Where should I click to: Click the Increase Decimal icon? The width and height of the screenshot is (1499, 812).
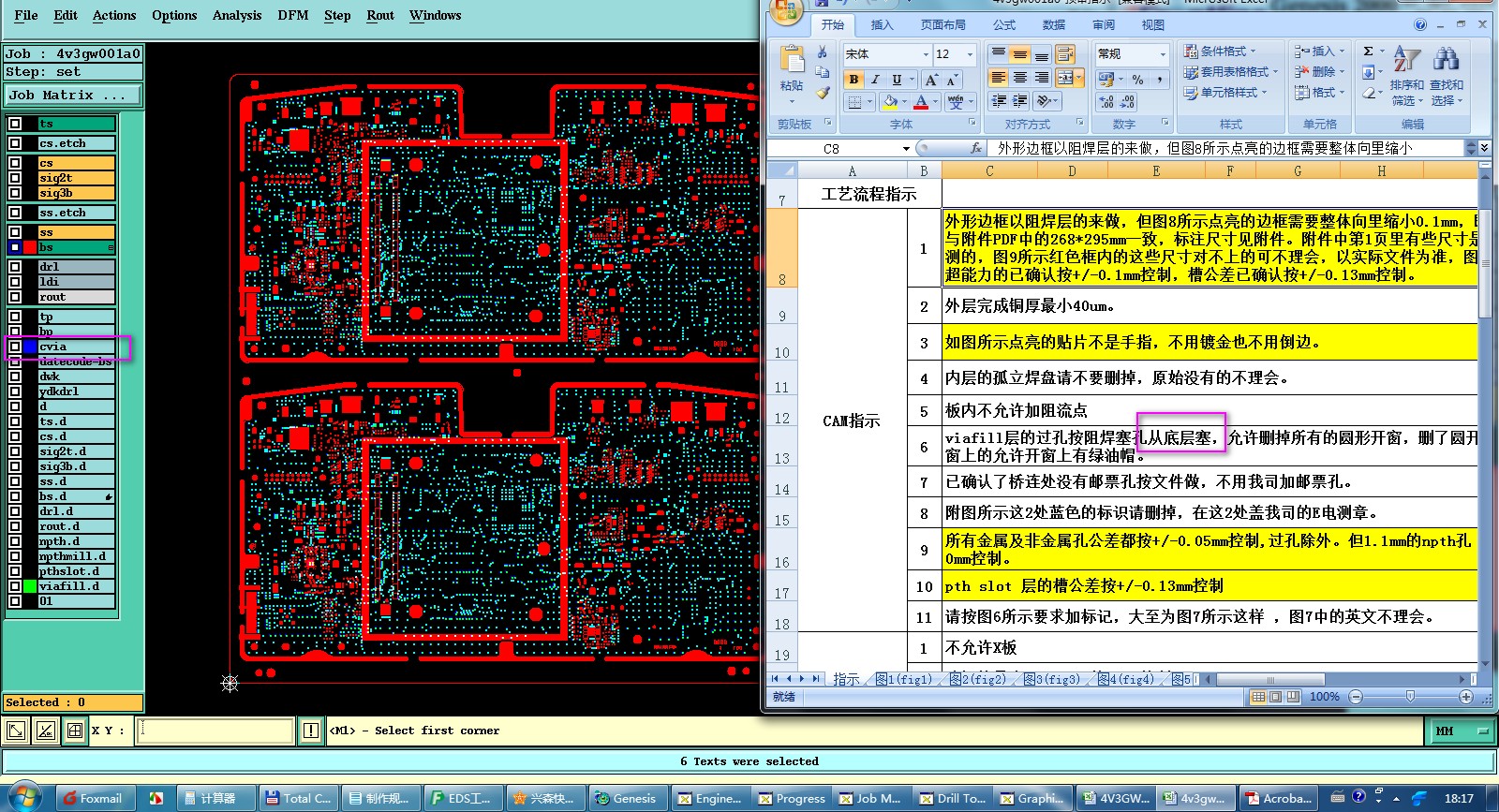(1106, 101)
